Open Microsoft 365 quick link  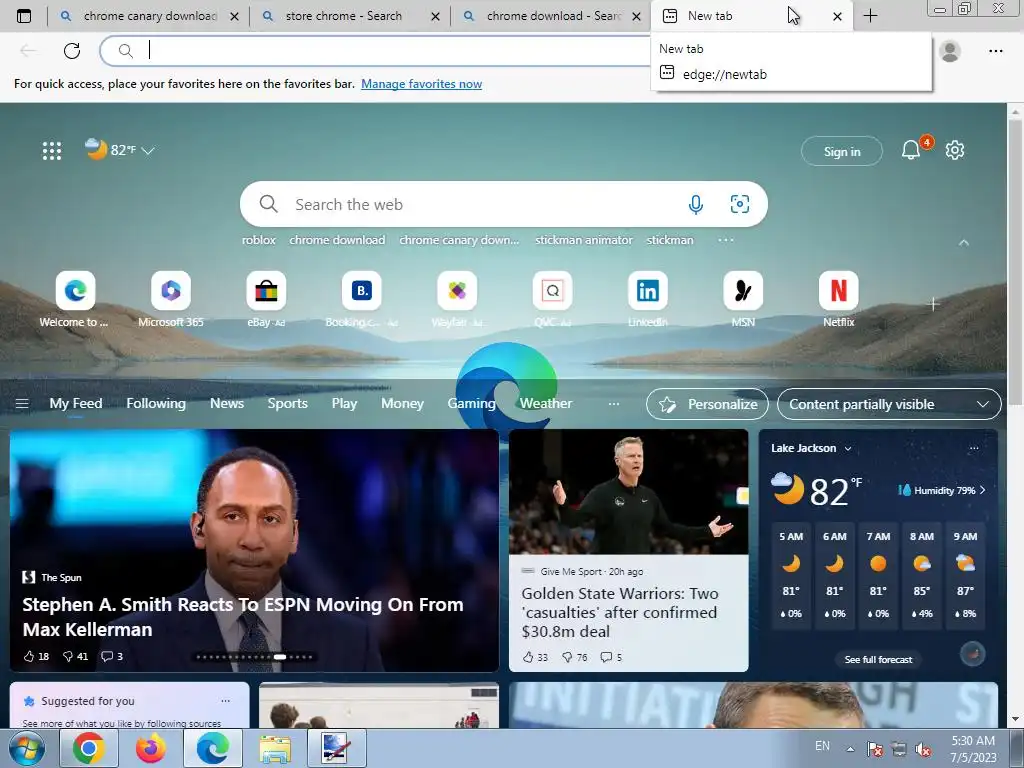click(170, 300)
